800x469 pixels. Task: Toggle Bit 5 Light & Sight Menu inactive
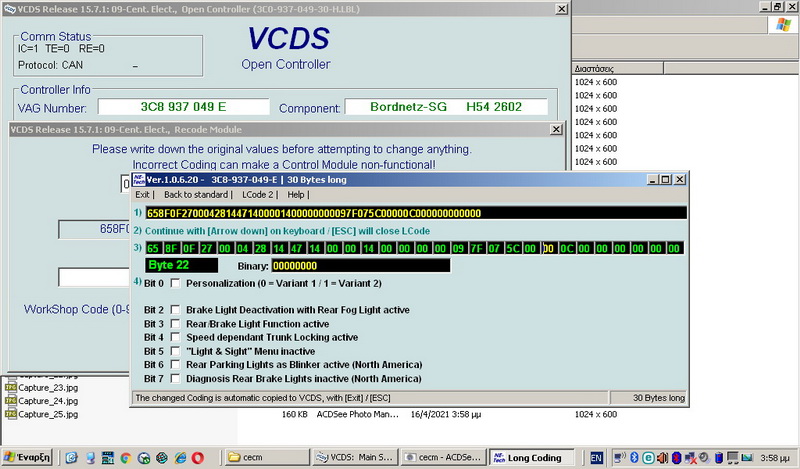pos(175,351)
